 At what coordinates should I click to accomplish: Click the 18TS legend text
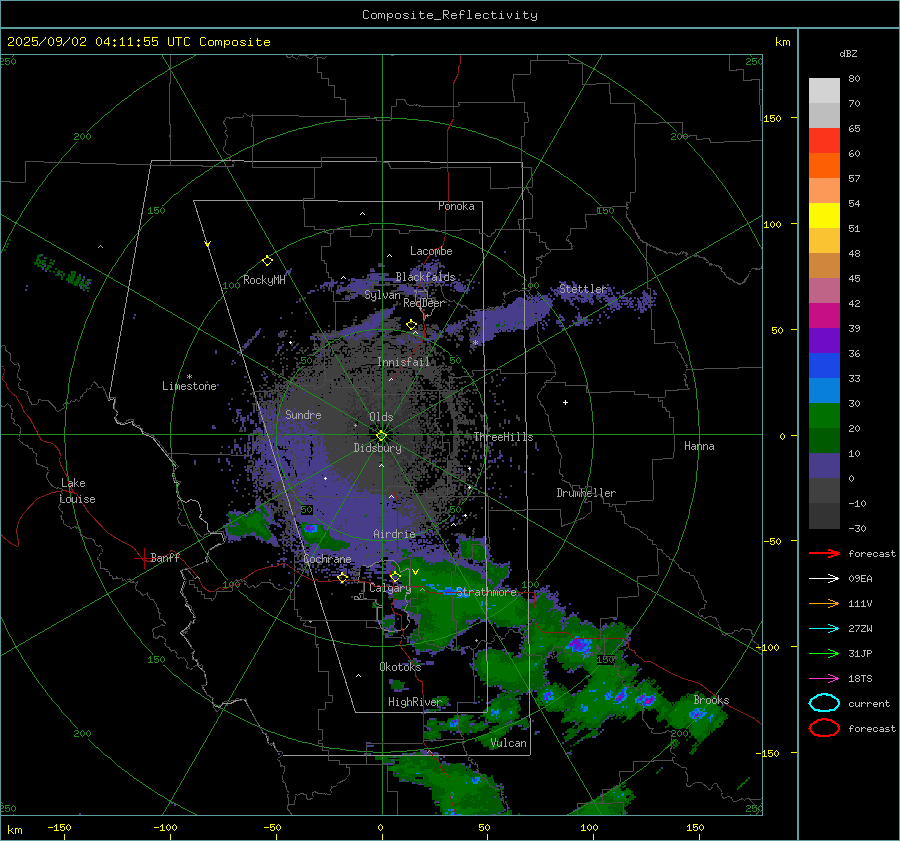(860, 679)
